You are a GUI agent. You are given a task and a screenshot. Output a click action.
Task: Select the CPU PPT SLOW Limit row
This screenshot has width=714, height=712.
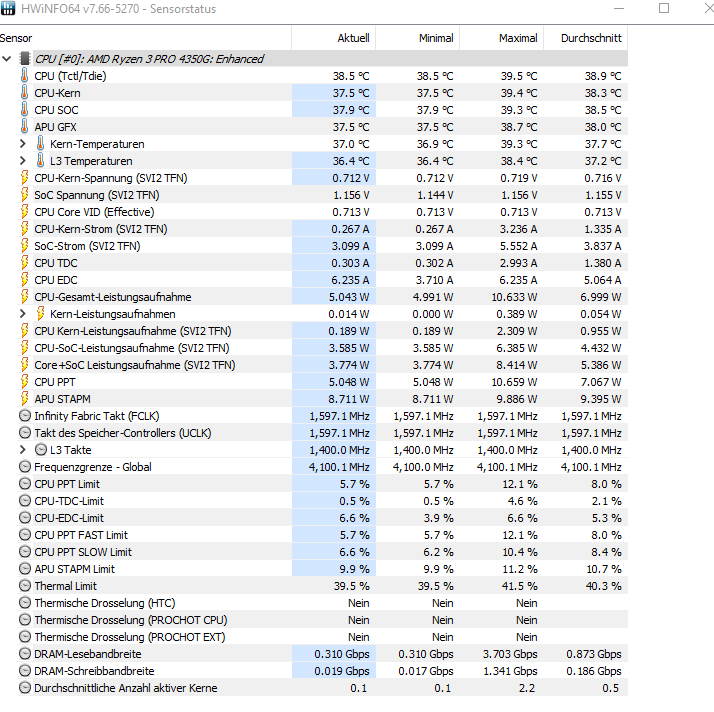click(x=322, y=552)
